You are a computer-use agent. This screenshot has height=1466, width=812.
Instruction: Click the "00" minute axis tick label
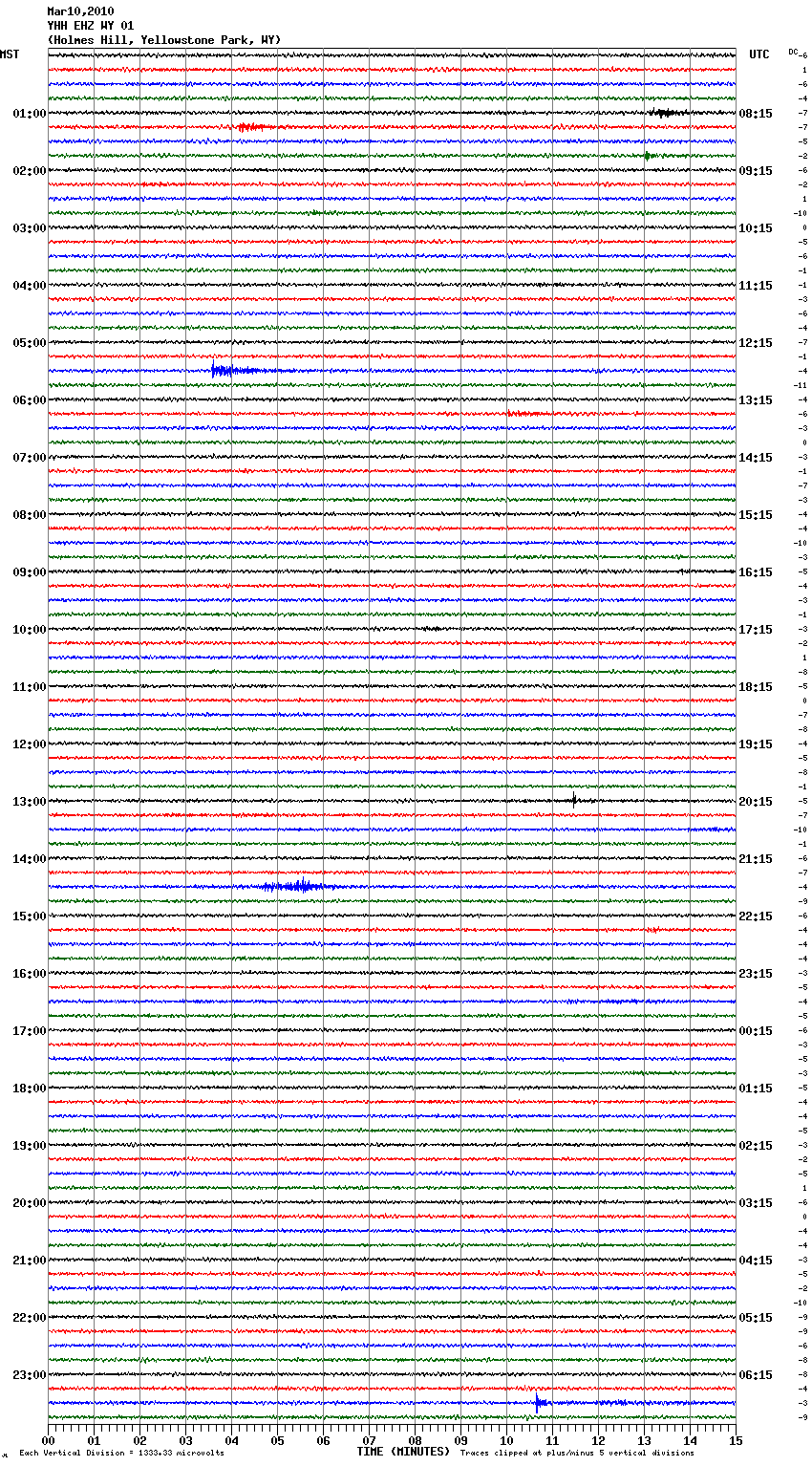pyautogui.click(x=48, y=1440)
